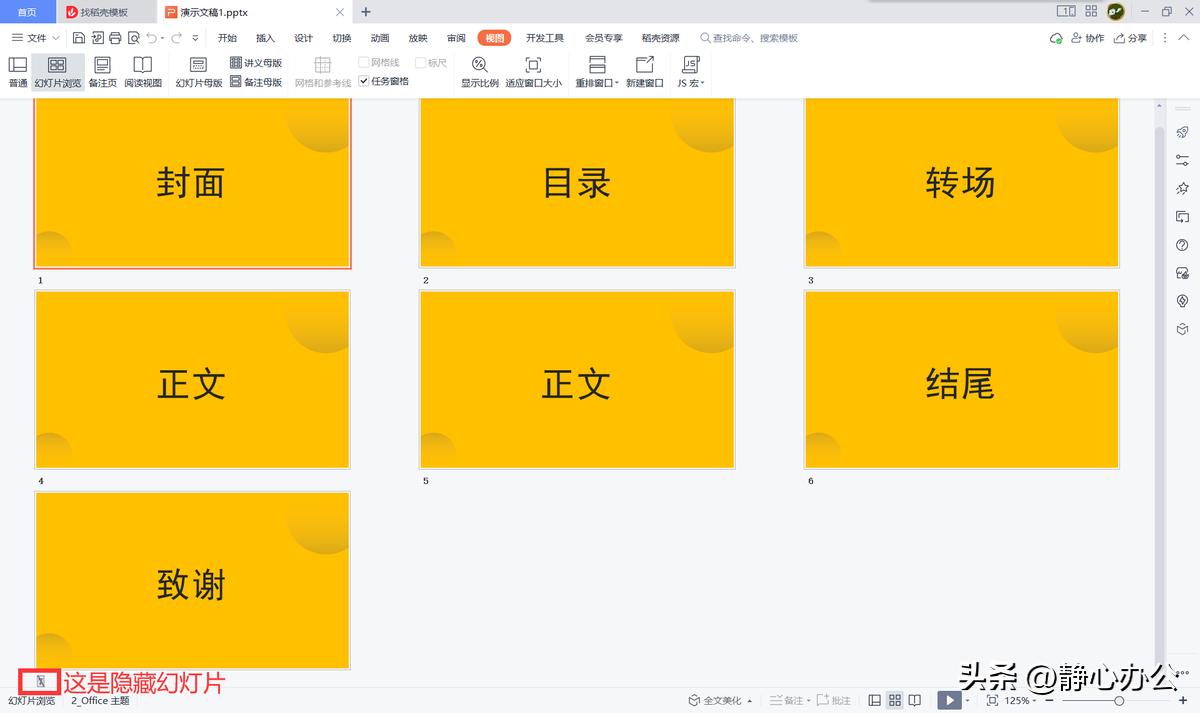The width and height of the screenshot is (1200, 713).
Task: Switch to 普通 view mode
Action: 17,71
